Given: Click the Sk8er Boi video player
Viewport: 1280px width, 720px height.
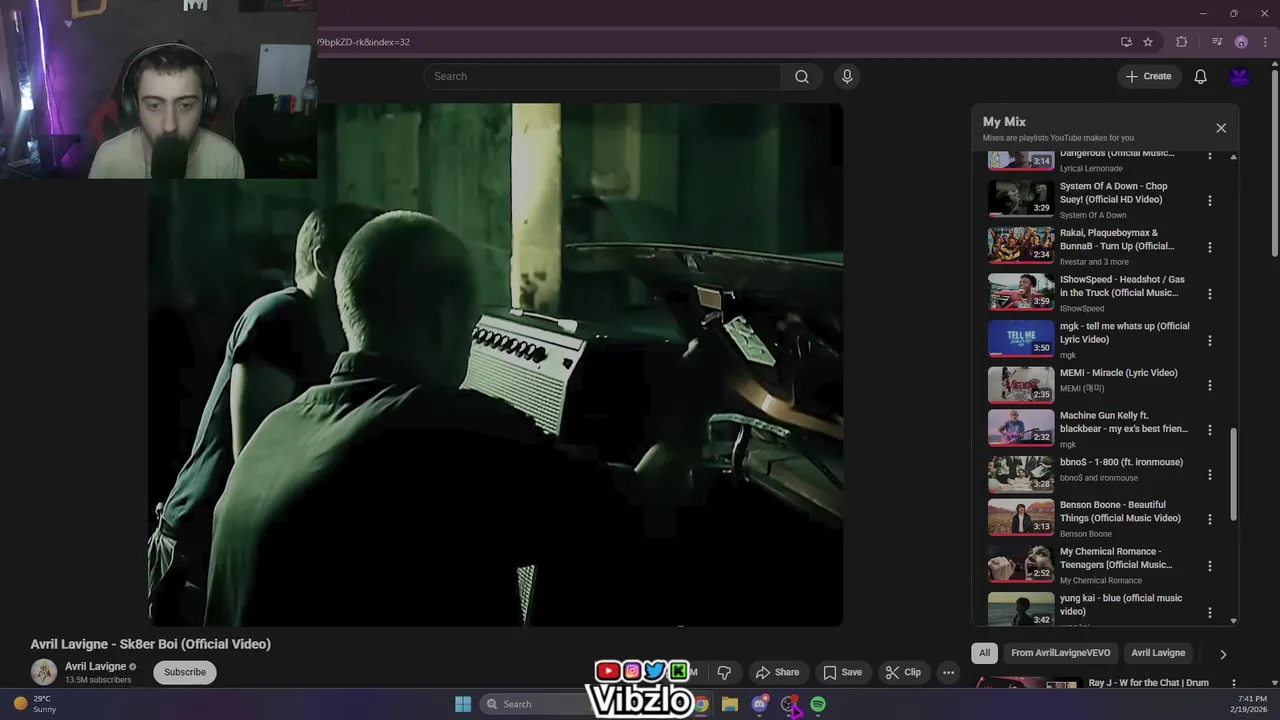Looking at the screenshot, I should pyautogui.click(x=496, y=365).
